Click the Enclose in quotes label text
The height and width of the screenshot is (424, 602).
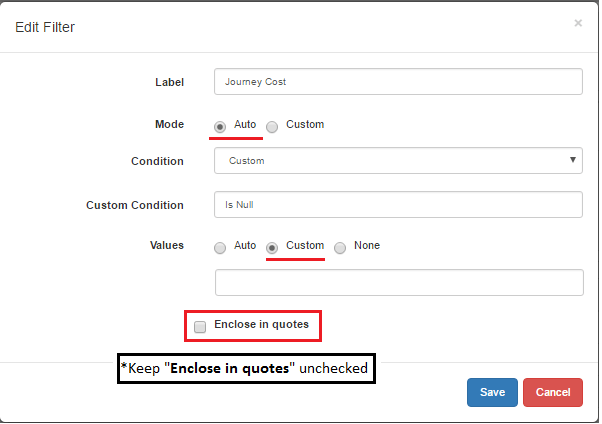(x=261, y=325)
